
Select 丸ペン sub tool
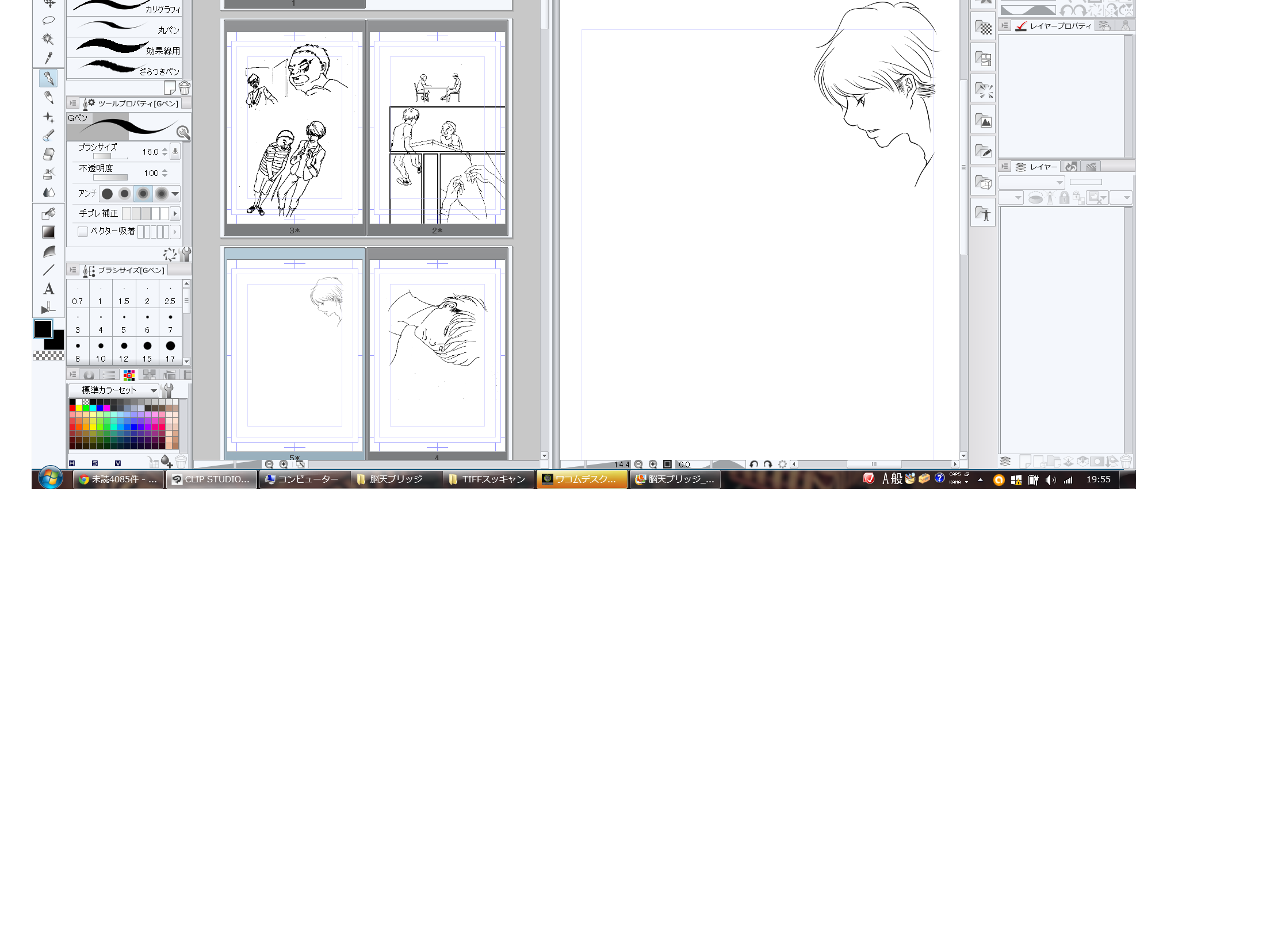(124, 27)
